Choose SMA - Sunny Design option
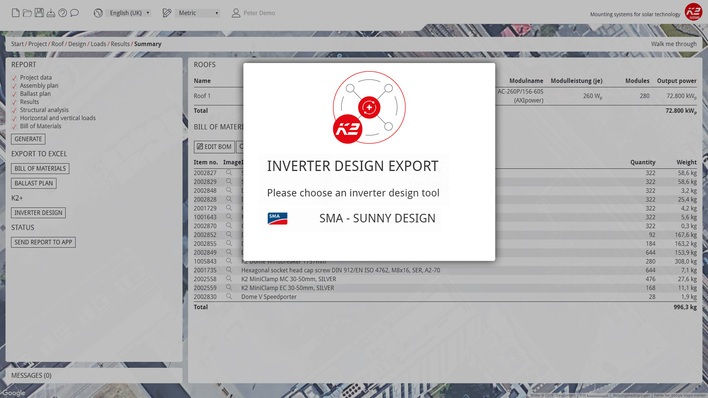Image resolution: width=708 pixels, height=398 pixels. pyautogui.click(x=352, y=219)
